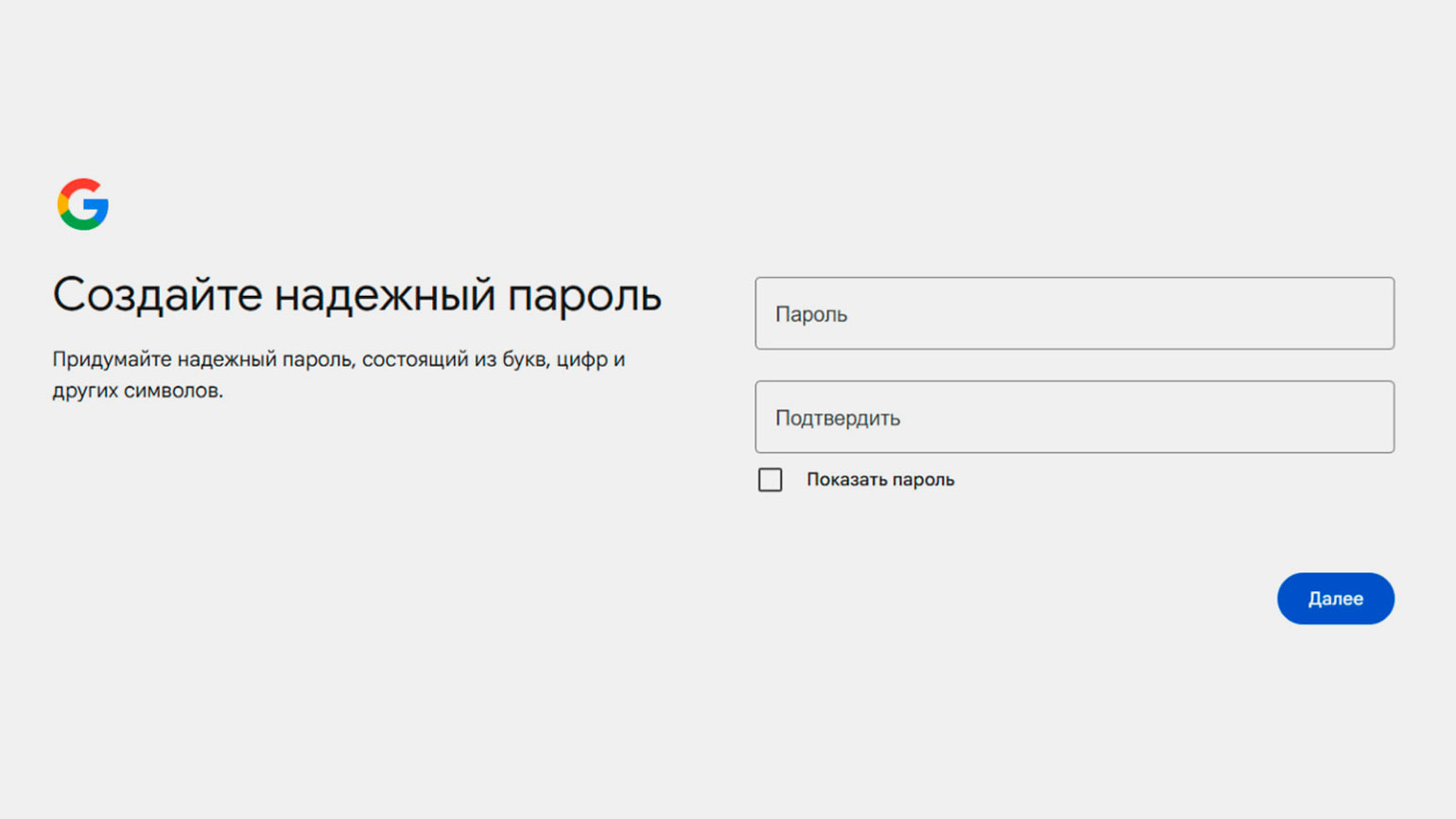The width and height of the screenshot is (1456, 819).
Task: Click the right end of the password field
Action: pos(1361,313)
